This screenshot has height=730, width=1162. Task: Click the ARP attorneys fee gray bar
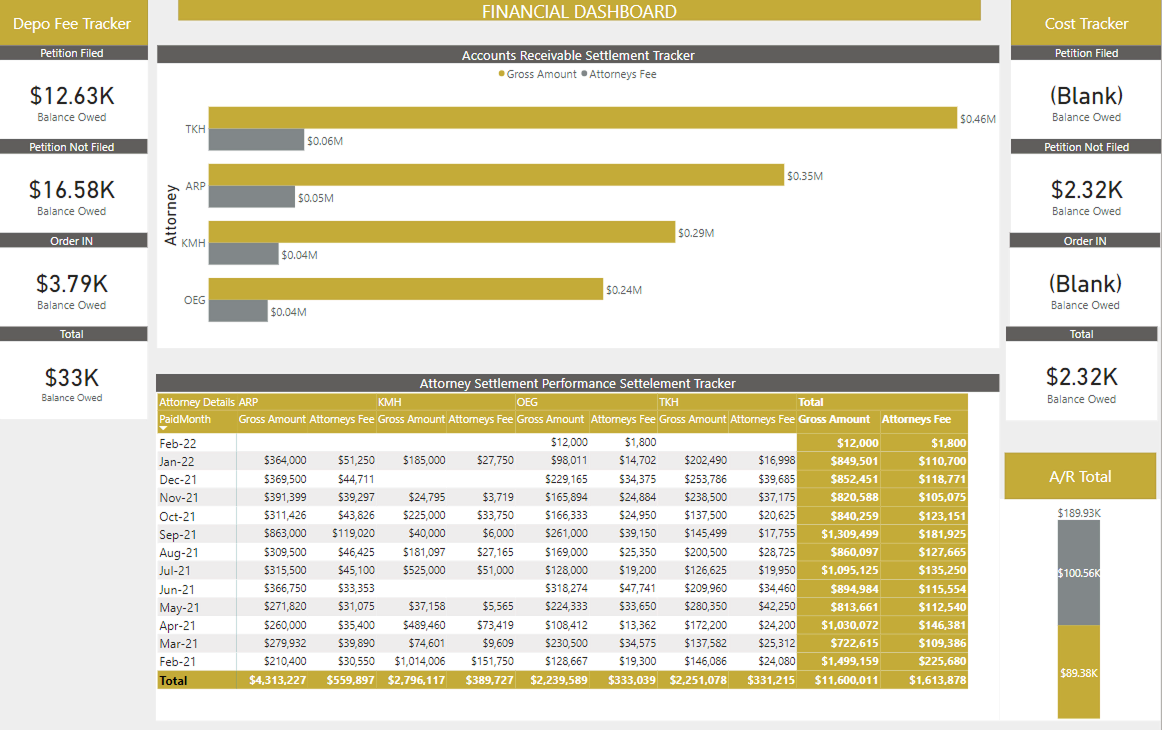(250, 196)
